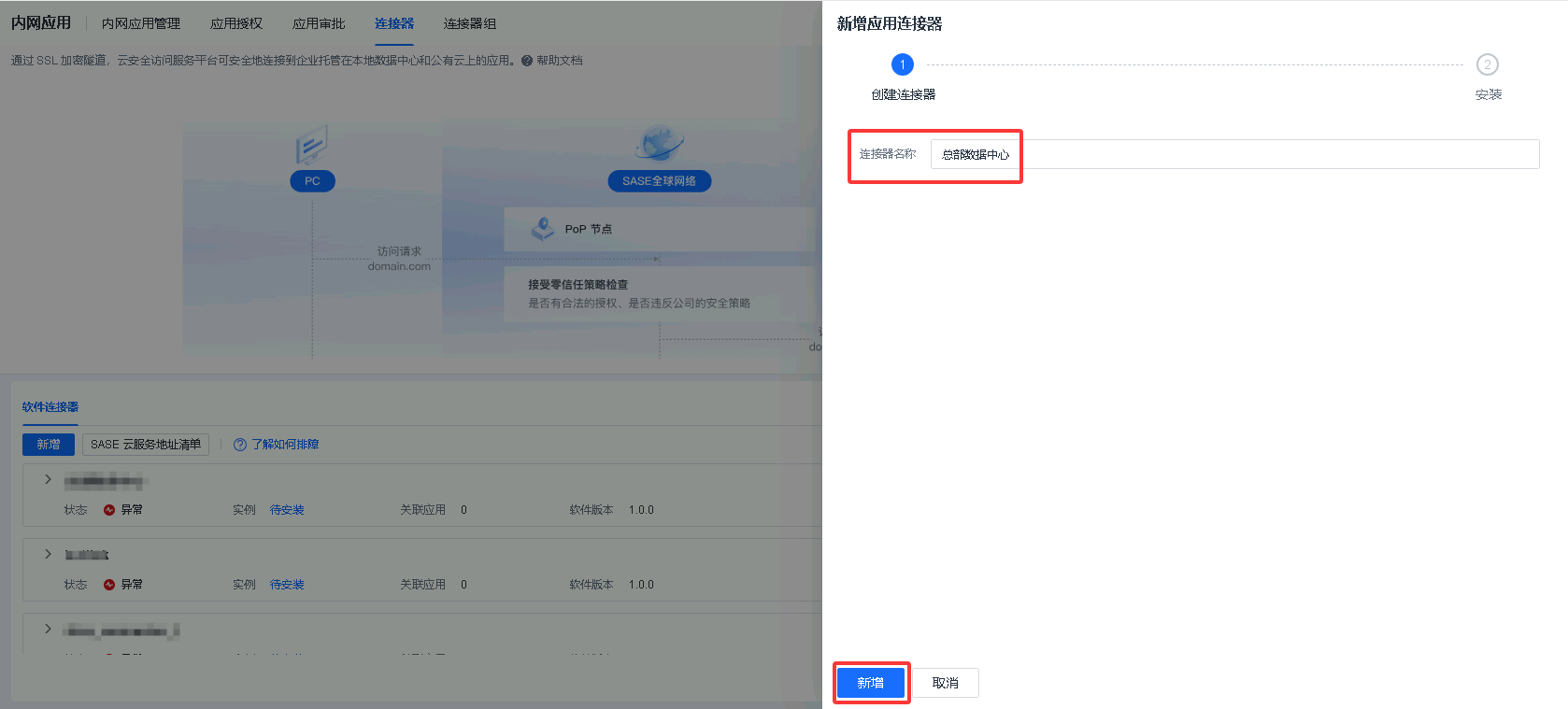Click 关联应用 count 0 in second connector row
This screenshot has width=1568, height=709.
coord(463,585)
